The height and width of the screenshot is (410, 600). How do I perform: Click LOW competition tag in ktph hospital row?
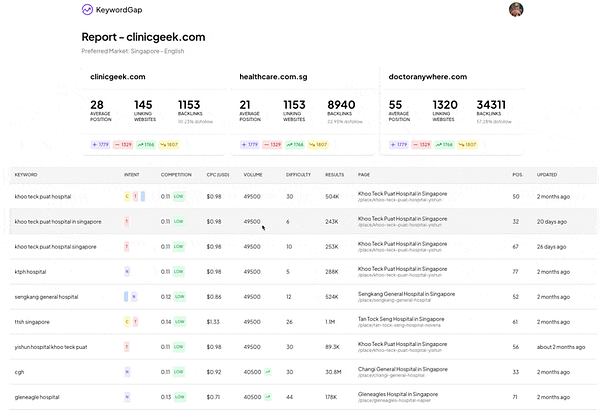pyautogui.click(x=178, y=272)
